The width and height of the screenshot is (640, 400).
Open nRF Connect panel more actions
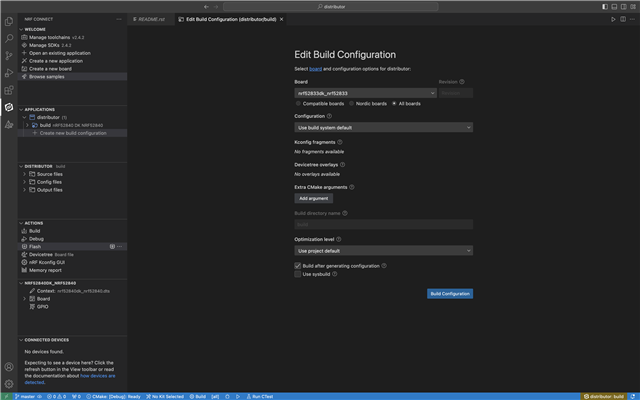[119, 19]
